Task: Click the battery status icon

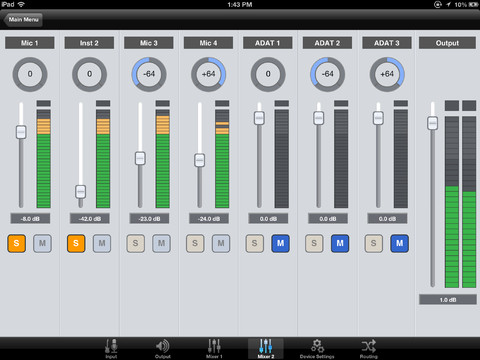Action: pyautogui.click(x=473, y=4)
